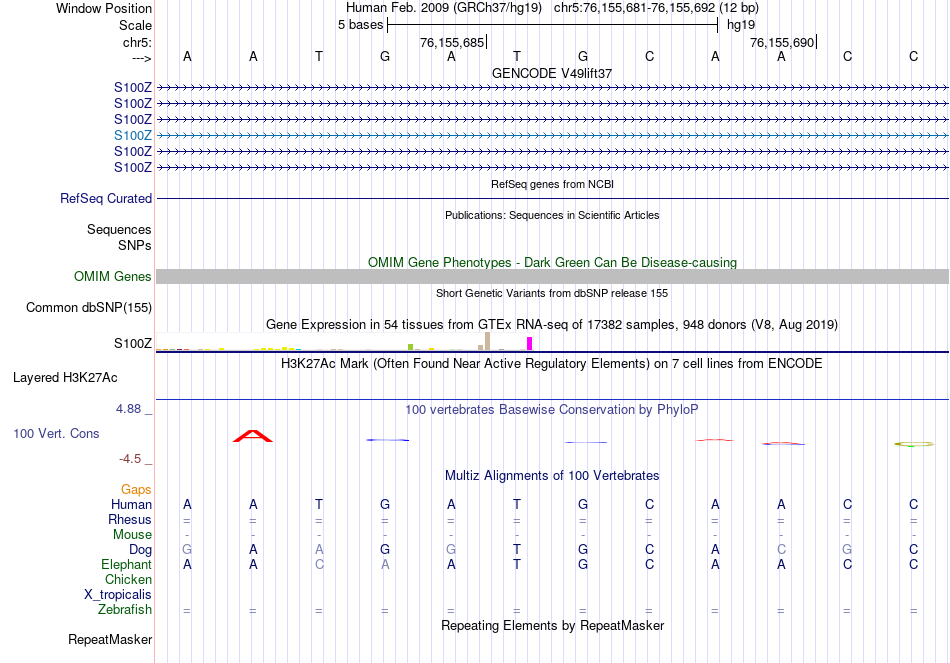
Task: Click the Layered H3K27Ac track label
Action: [65, 378]
